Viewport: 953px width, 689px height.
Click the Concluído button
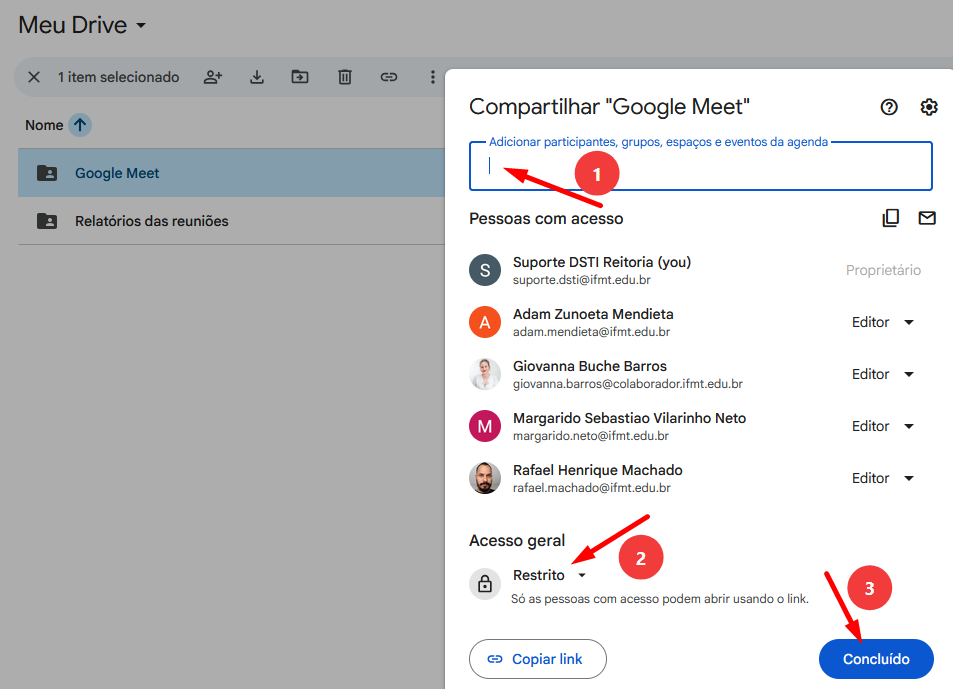(x=876, y=659)
